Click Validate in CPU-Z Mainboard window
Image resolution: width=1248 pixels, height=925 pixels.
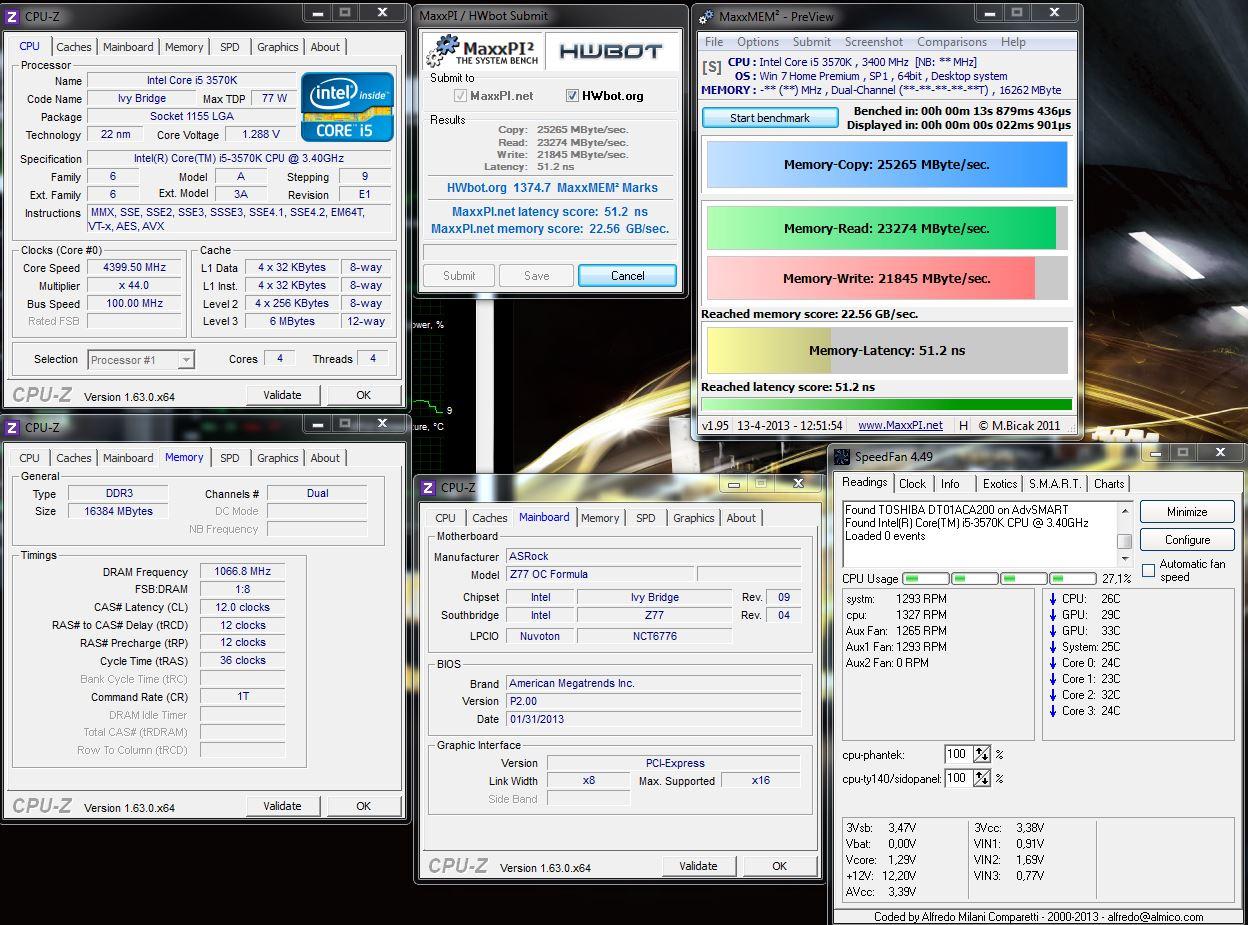pos(698,866)
